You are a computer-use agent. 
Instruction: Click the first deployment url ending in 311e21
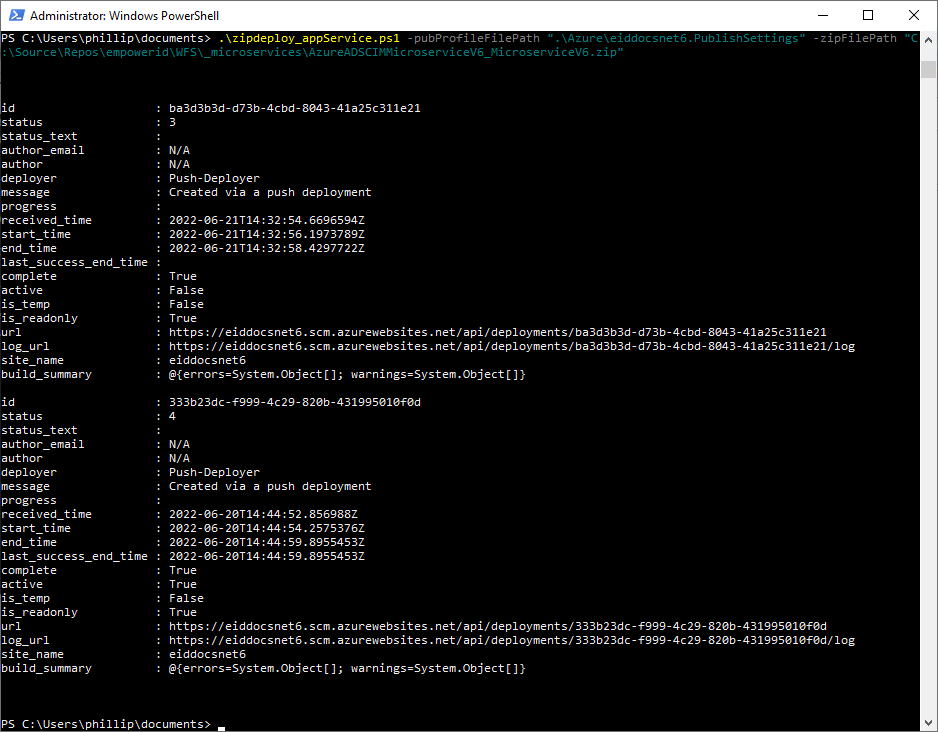tap(497, 332)
